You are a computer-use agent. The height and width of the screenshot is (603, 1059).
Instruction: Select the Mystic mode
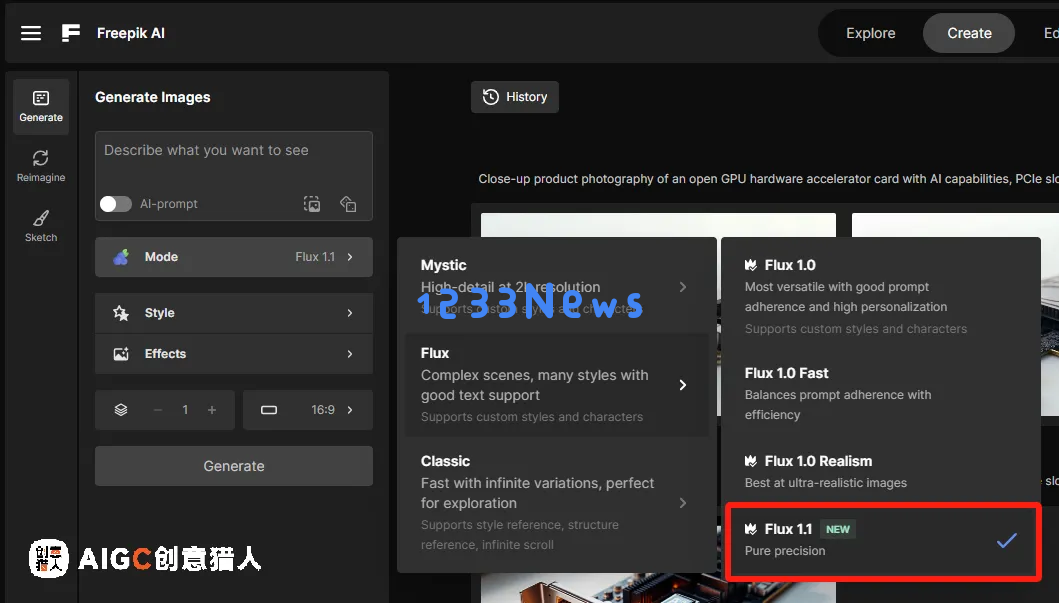tap(557, 287)
